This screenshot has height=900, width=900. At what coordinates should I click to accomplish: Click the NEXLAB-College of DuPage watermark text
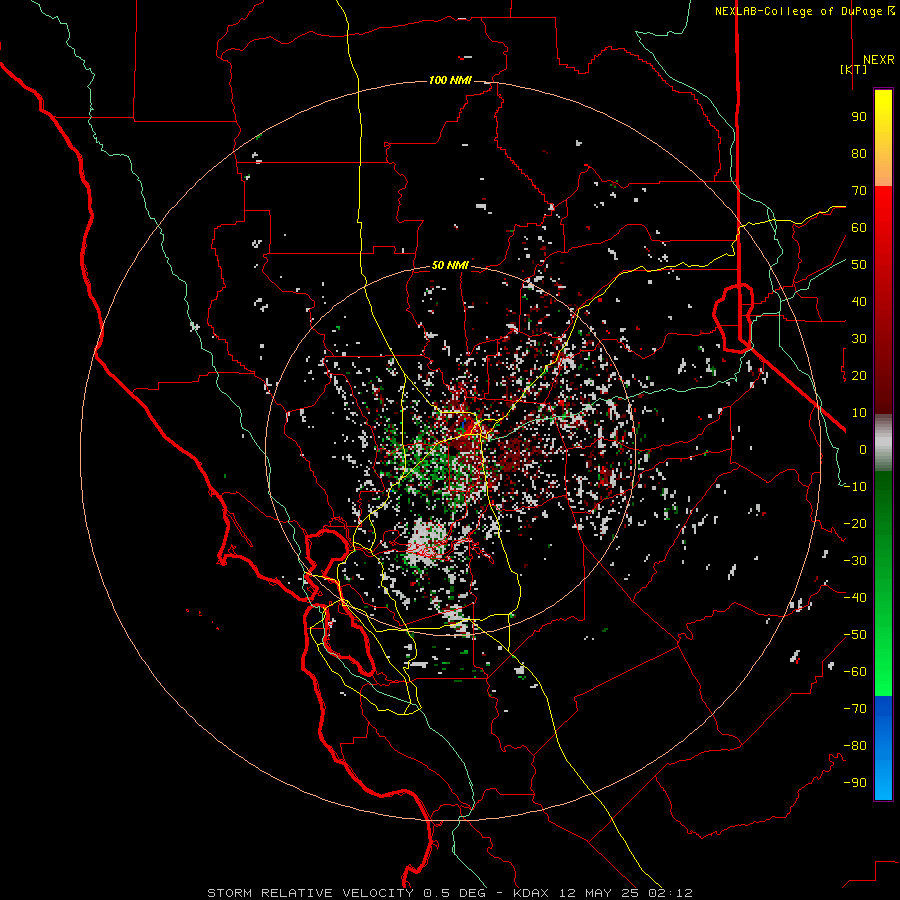[805, 11]
